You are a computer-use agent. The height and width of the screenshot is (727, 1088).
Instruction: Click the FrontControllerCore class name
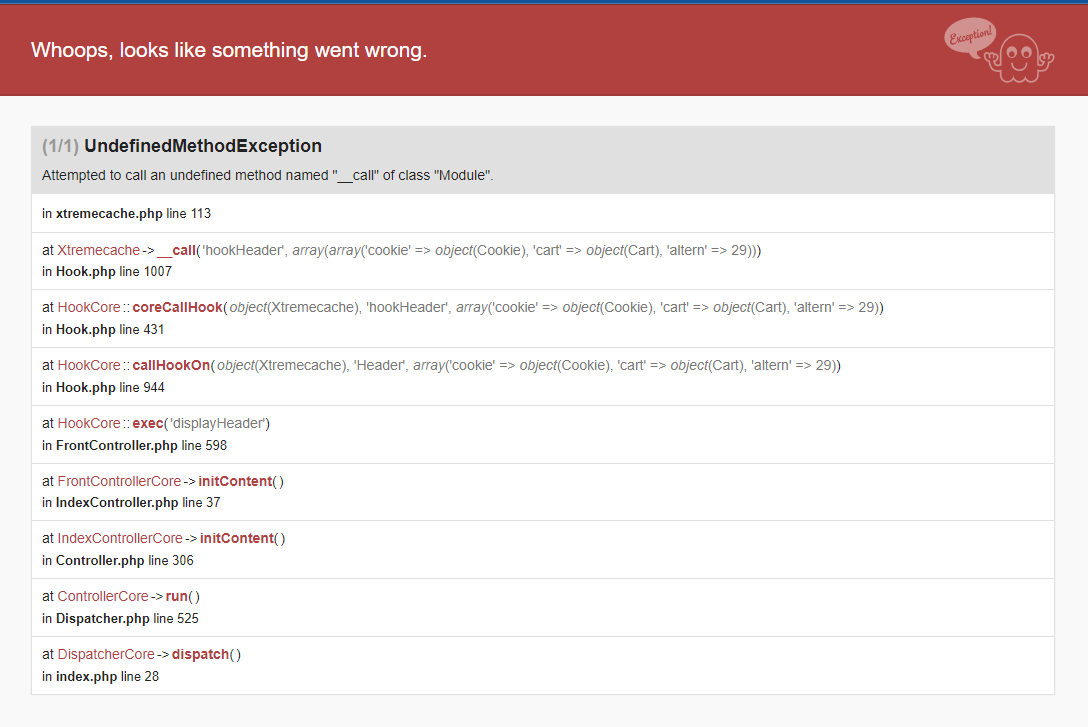coord(119,481)
